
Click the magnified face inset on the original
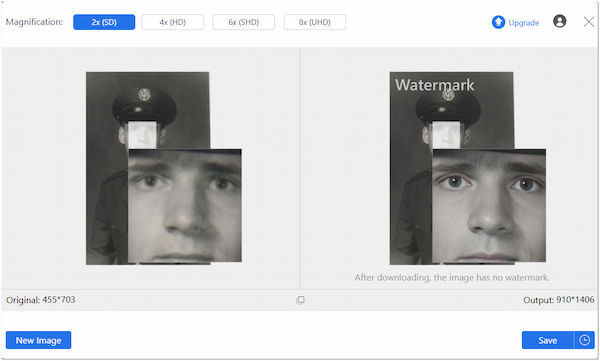click(185, 206)
